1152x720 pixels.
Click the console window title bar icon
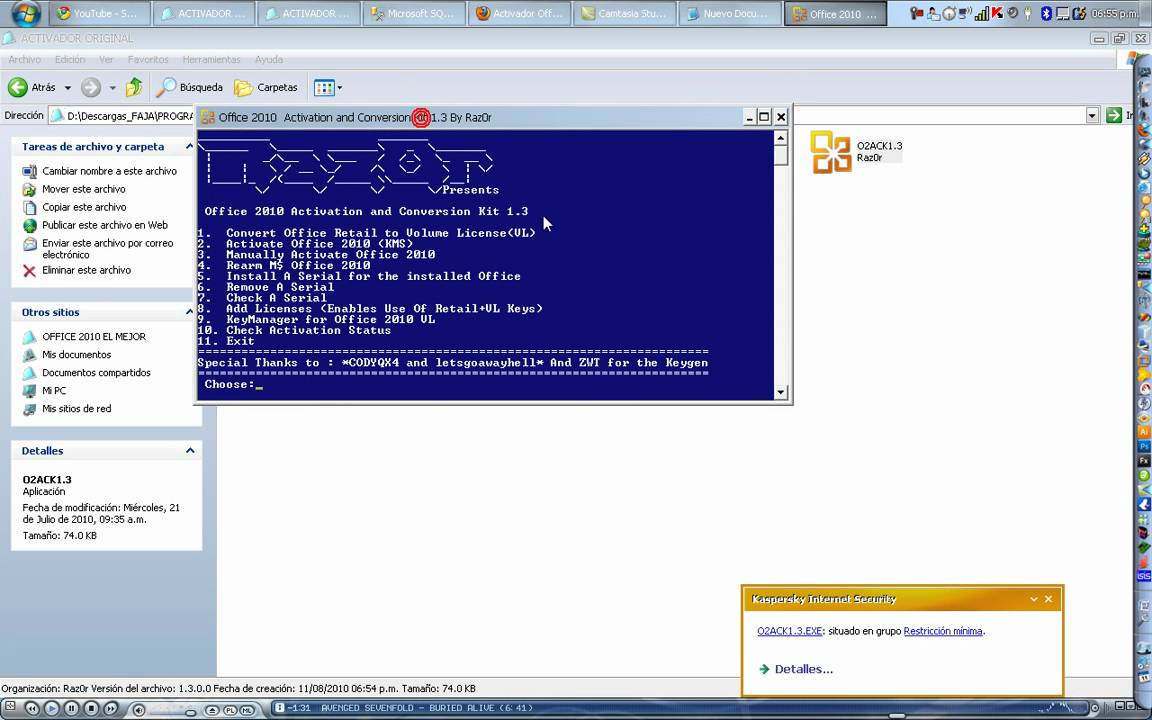[x=208, y=117]
